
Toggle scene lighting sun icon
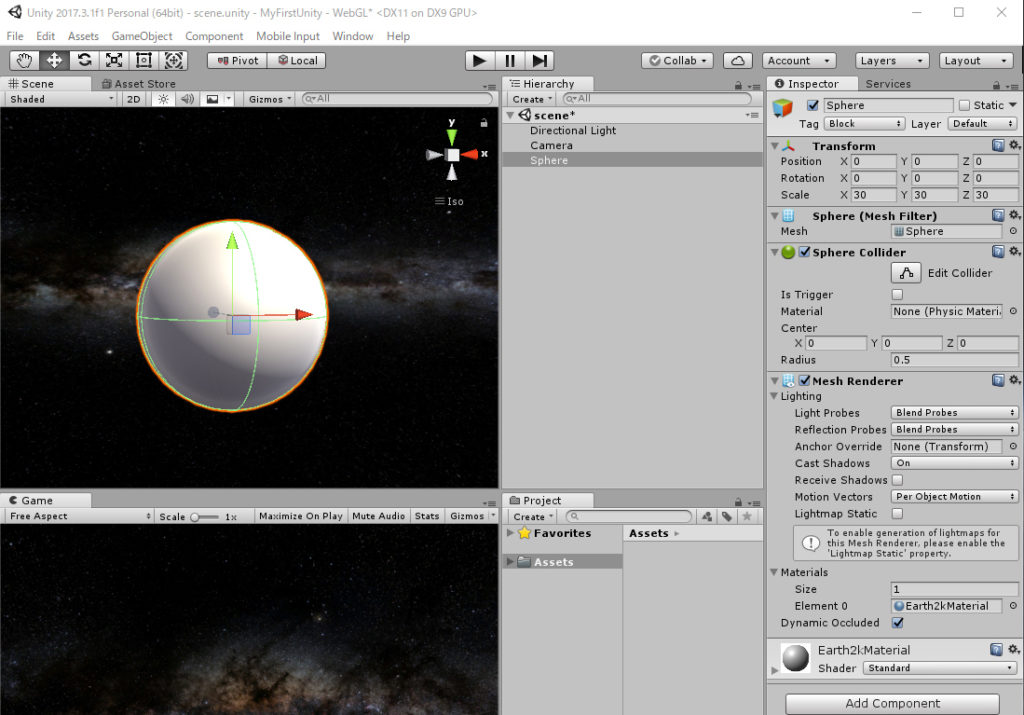(163, 99)
